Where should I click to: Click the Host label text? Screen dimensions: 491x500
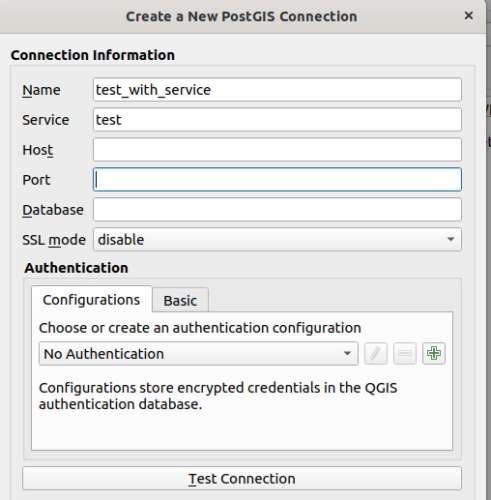point(38,150)
